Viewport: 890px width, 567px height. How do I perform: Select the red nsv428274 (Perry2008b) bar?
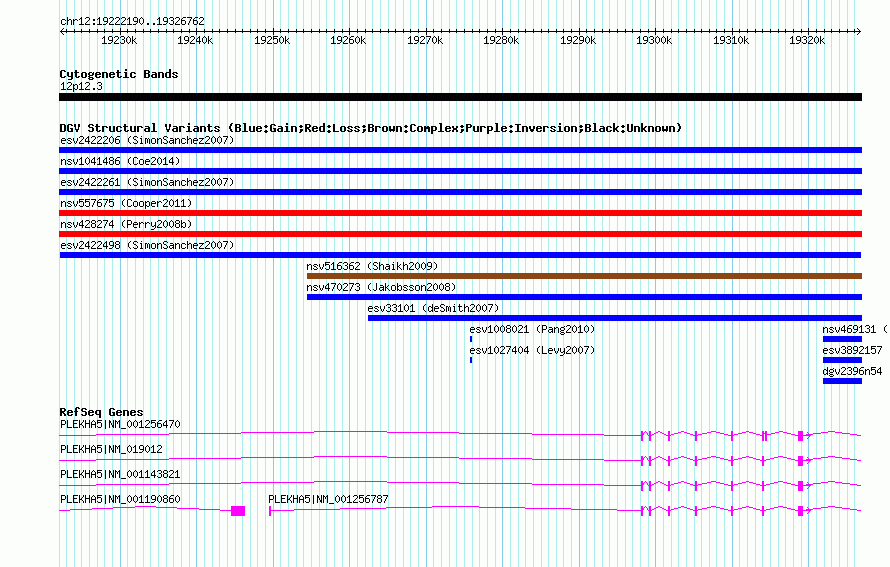[x=460, y=234]
